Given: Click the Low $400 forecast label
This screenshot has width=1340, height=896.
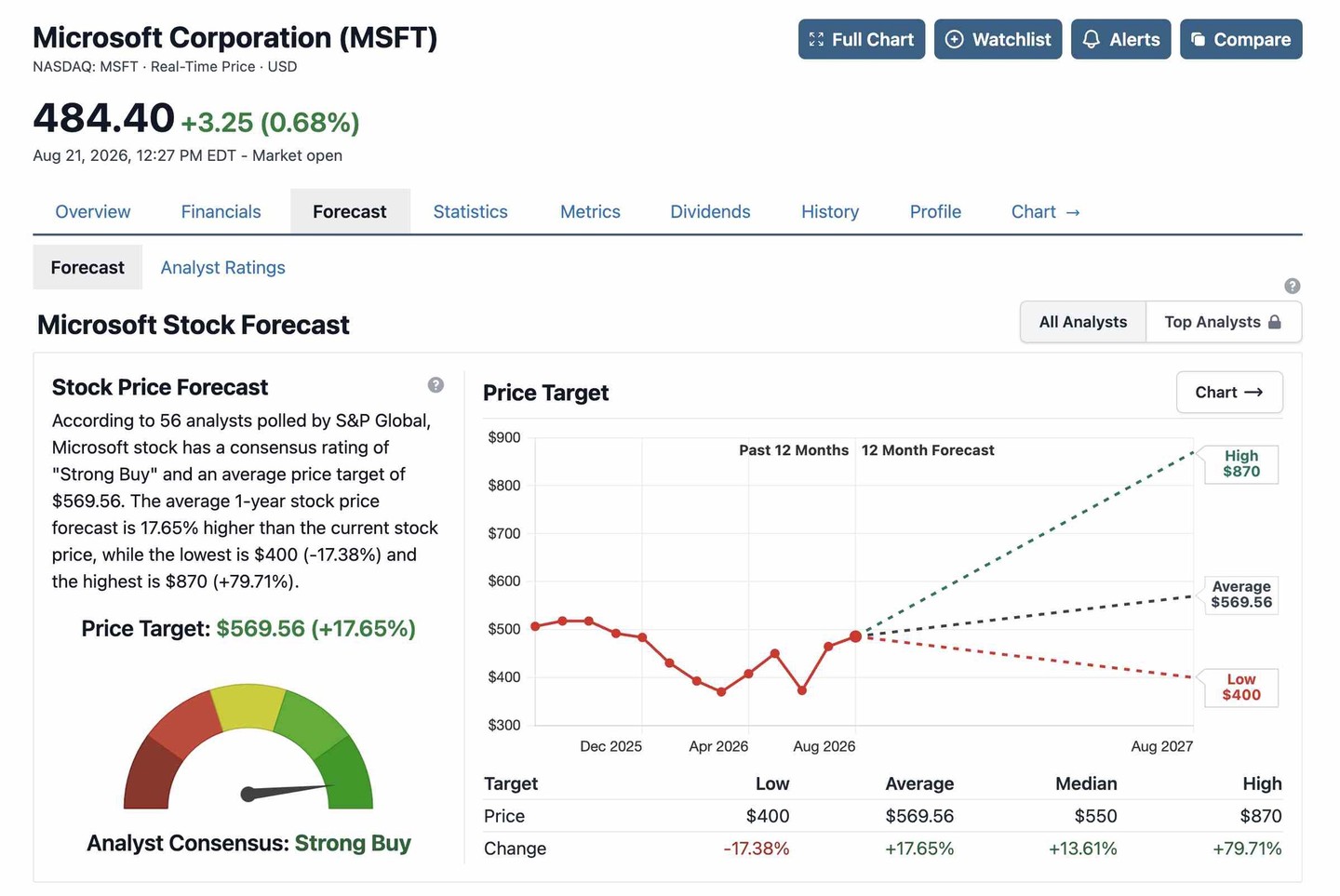Looking at the screenshot, I should 1241,688.
